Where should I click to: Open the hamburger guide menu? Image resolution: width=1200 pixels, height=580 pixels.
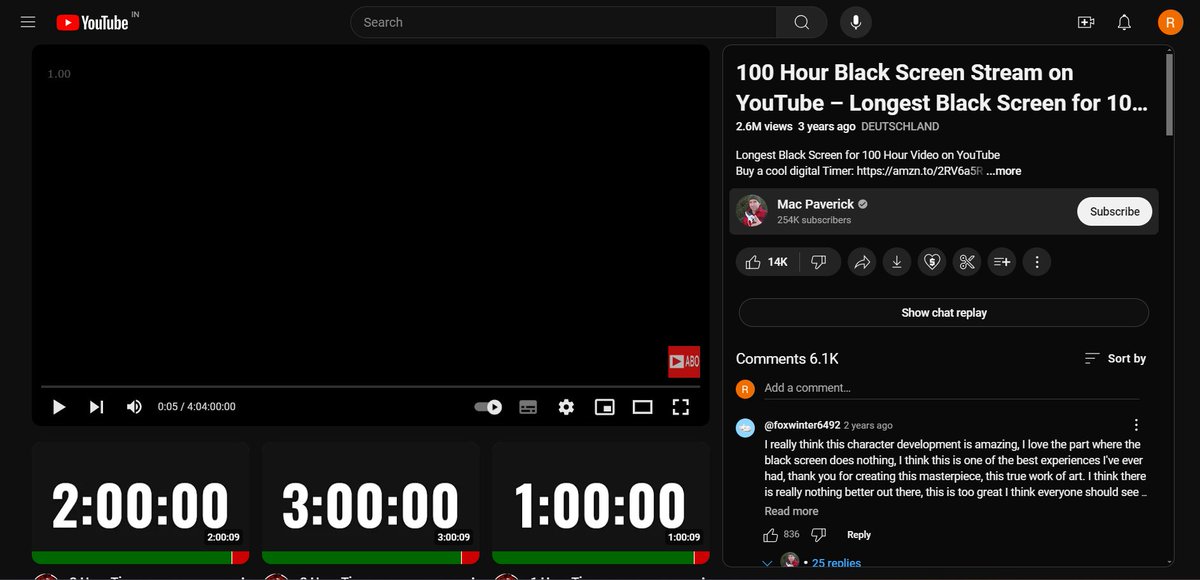(28, 22)
